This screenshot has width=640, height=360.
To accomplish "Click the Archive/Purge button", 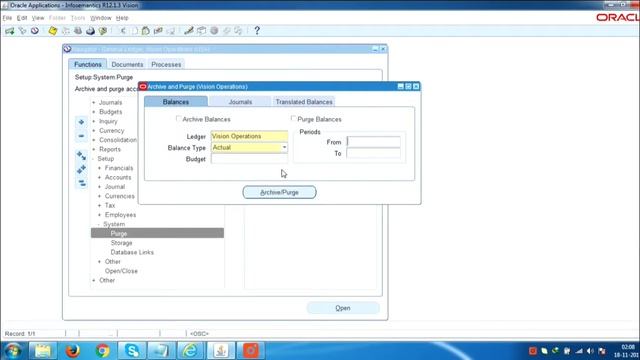I will tap(279, 192).
